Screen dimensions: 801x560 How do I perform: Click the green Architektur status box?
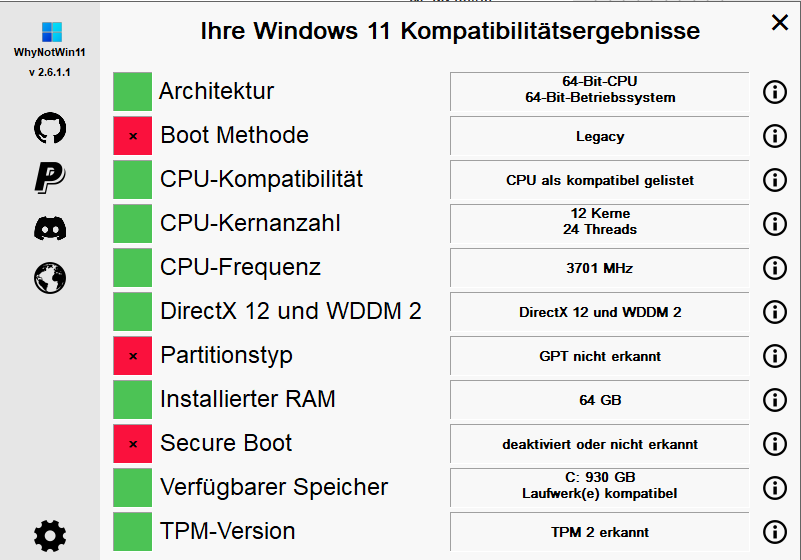(132, 91)
